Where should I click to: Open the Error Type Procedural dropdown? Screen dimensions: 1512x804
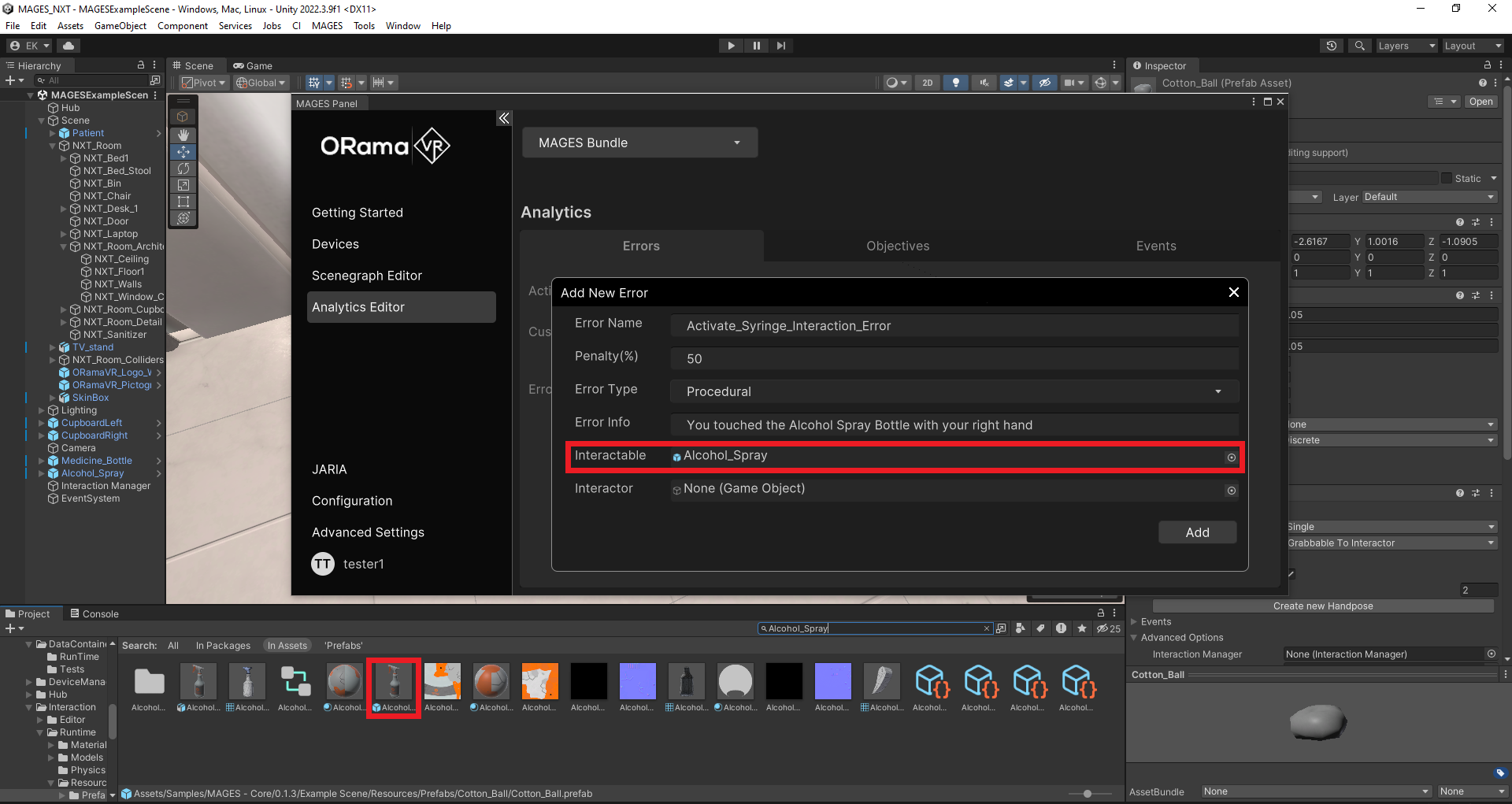coord(954,391)
